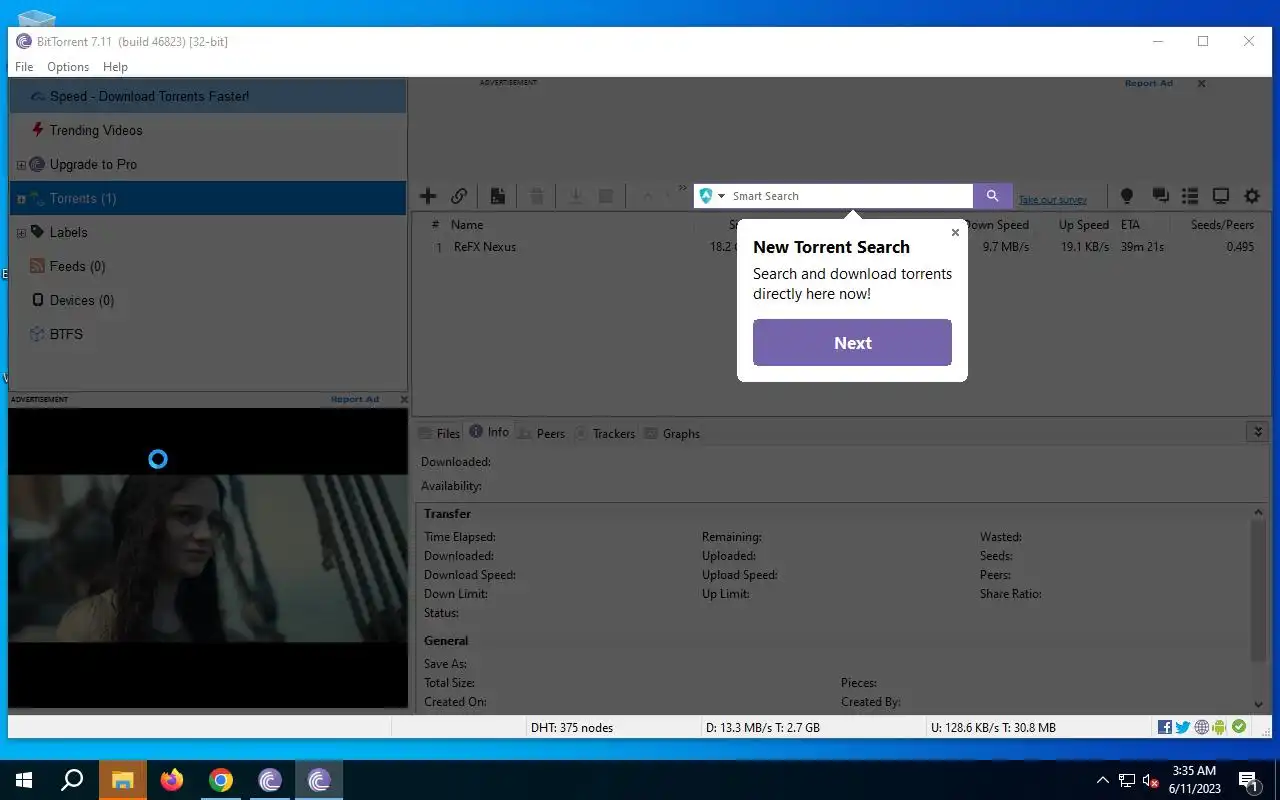
Task: Click the Start Torrent download-arrow icon
Action: 575,196
